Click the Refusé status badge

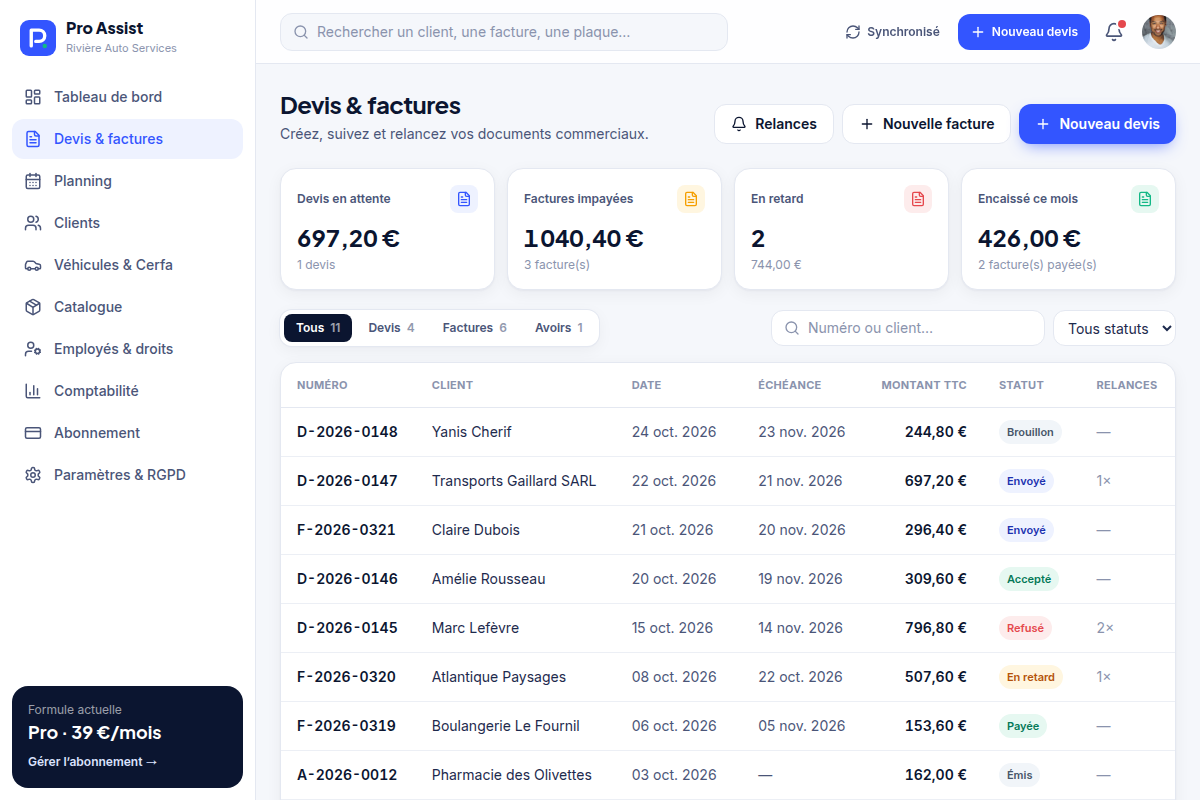(x=1025, y=628)
